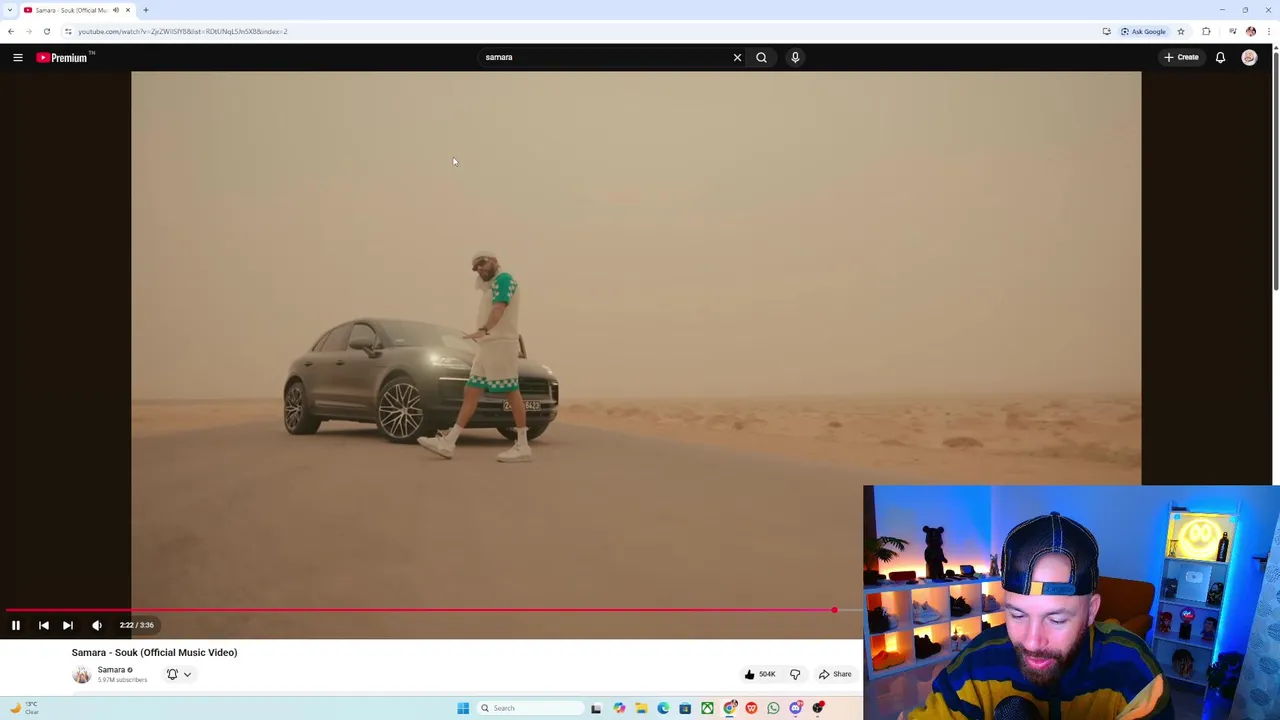Skip to next video

[68, 625]
